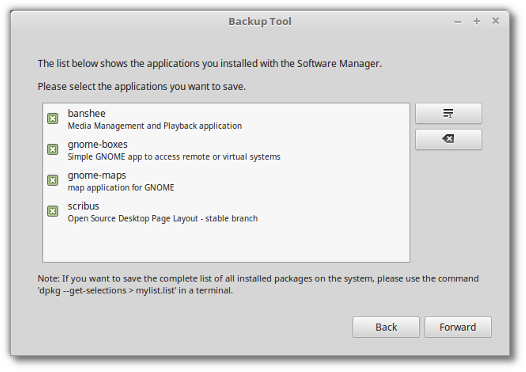Maximize the Backup Tool window using plus icon

click(477, 21)
